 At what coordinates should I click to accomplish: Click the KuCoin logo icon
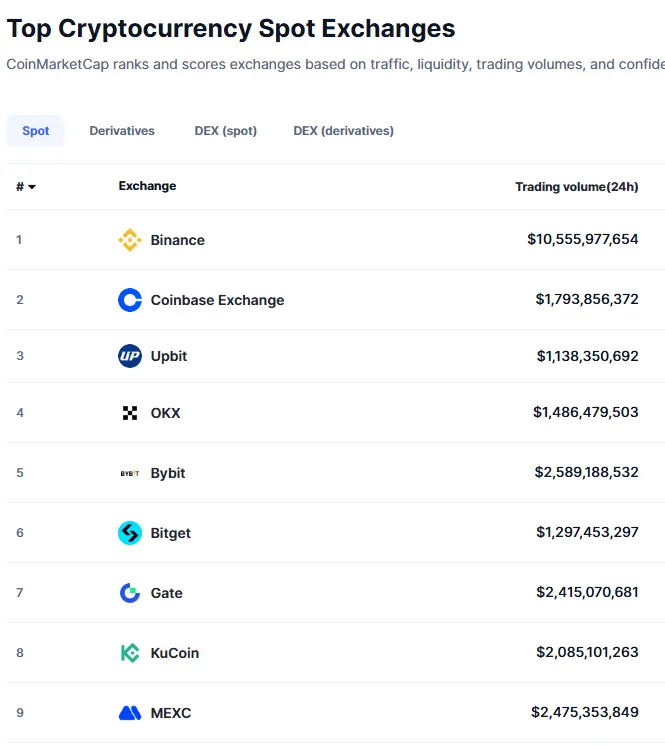click(130, 653)
